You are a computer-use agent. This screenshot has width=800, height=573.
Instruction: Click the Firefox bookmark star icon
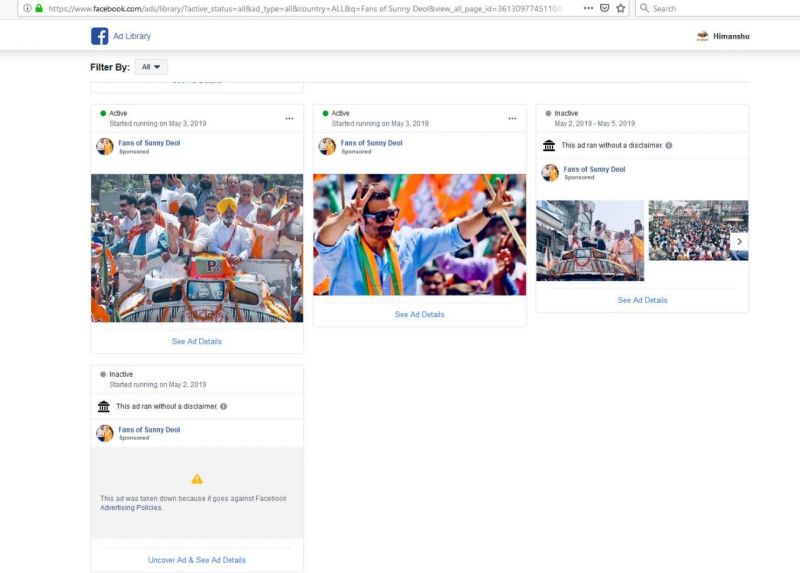pyautogui.click(x=620, y=8)
